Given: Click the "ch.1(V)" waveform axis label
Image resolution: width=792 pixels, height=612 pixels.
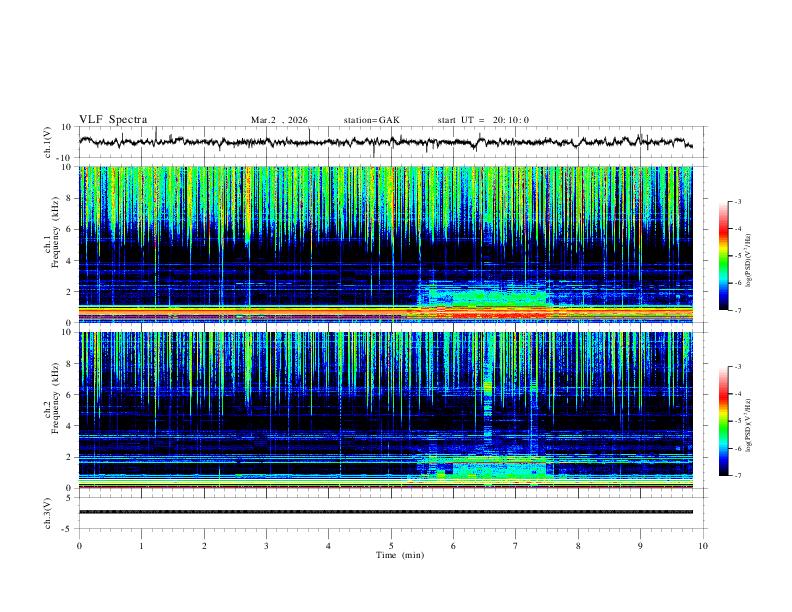Looking at the screenshot, I should tap(48, 142).
